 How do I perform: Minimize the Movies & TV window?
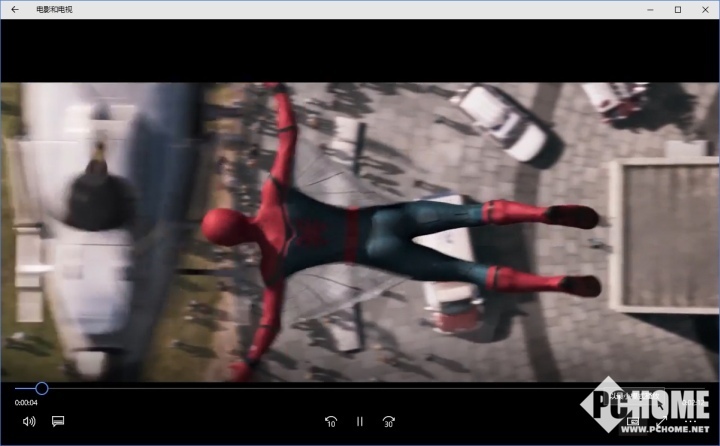650,10
